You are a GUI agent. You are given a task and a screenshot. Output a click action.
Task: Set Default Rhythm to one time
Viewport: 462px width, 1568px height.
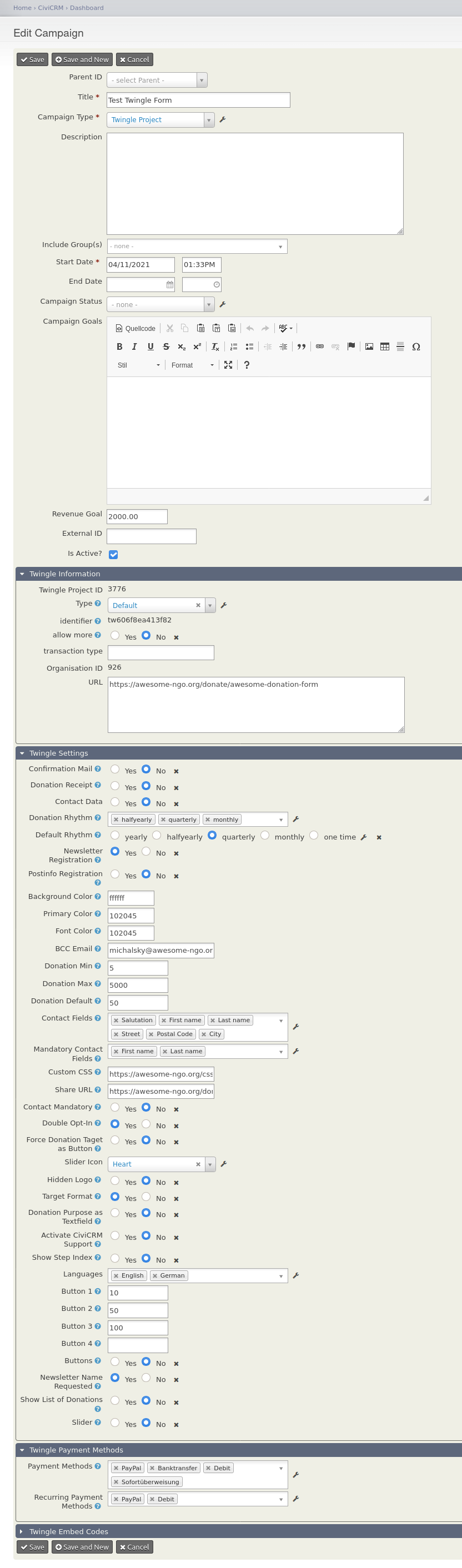click(x=314, y=835)
